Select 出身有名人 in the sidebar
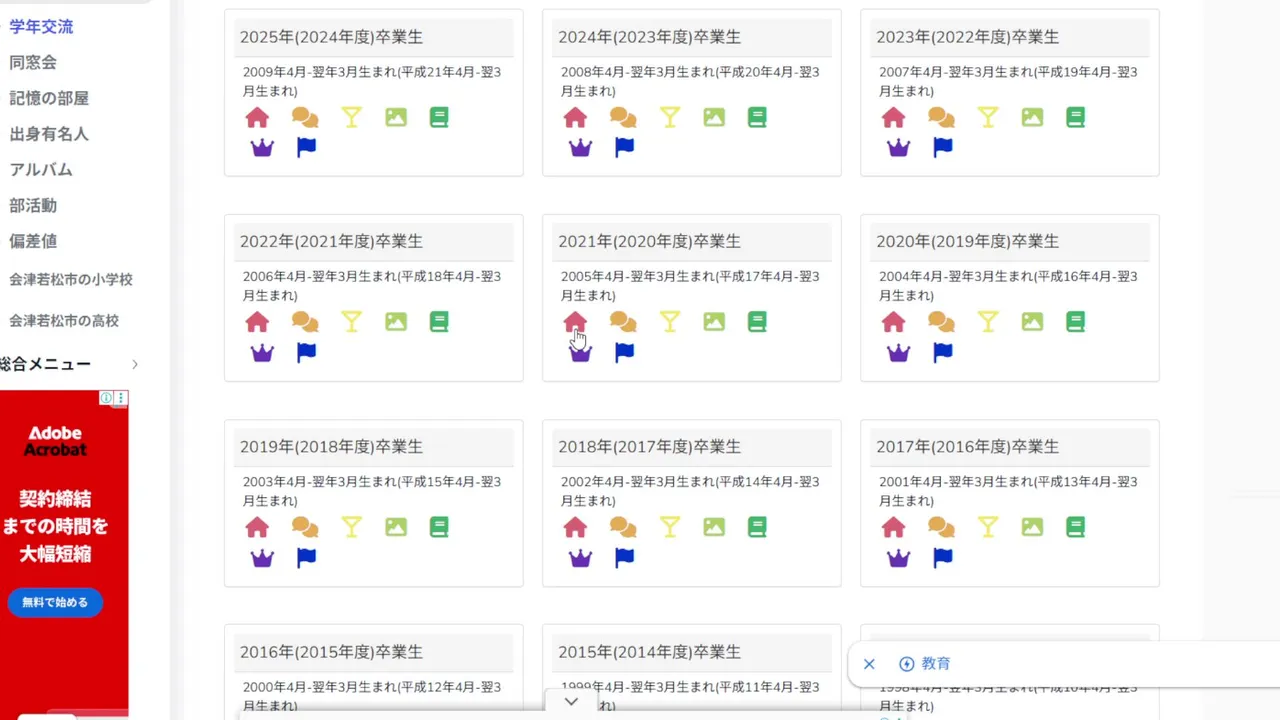Screen dimensions: 1280x720 49,134
